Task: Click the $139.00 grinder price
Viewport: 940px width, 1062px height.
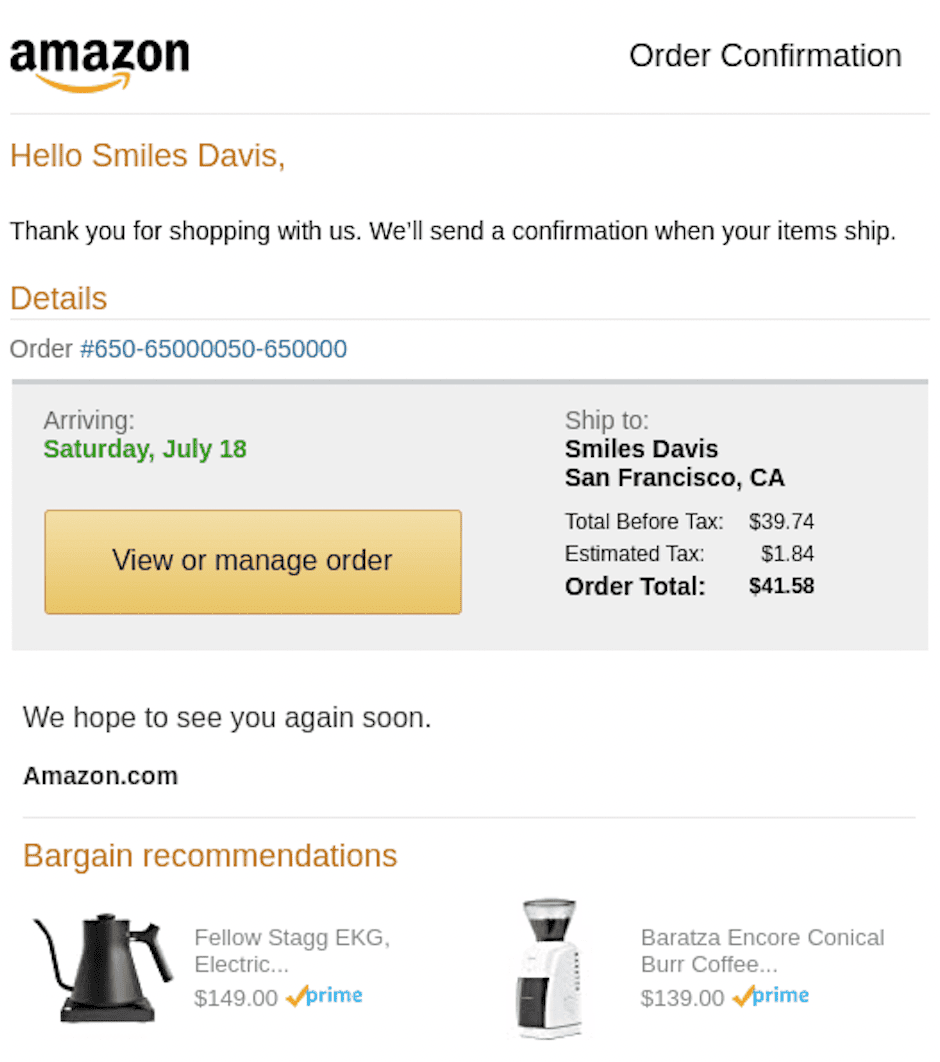Action: 682,998
